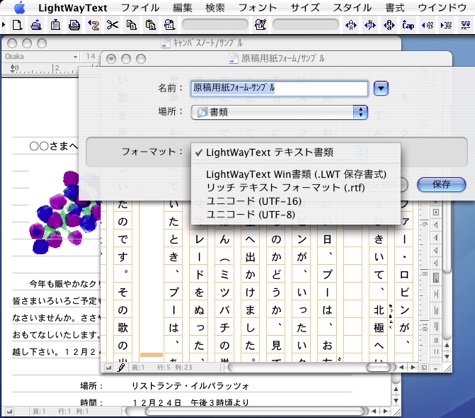The height and width of the screenshot is (418, 475).
Task: Open the サイズ menu
Action: (305, 8)
